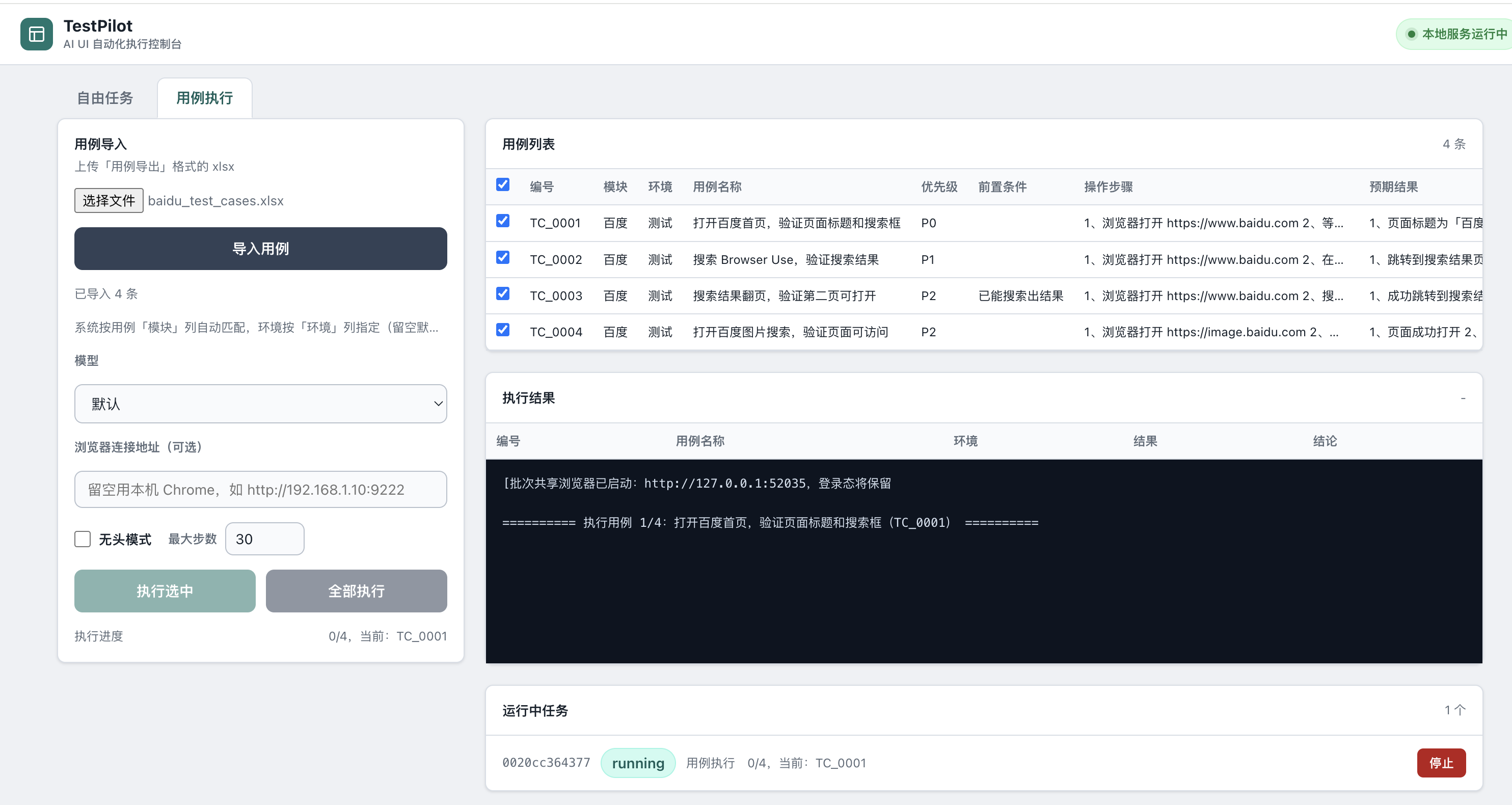This screenshot has height=805, width=1512.
Task: Click the 环境 header in 执行结果
Action: pos(965,441)
